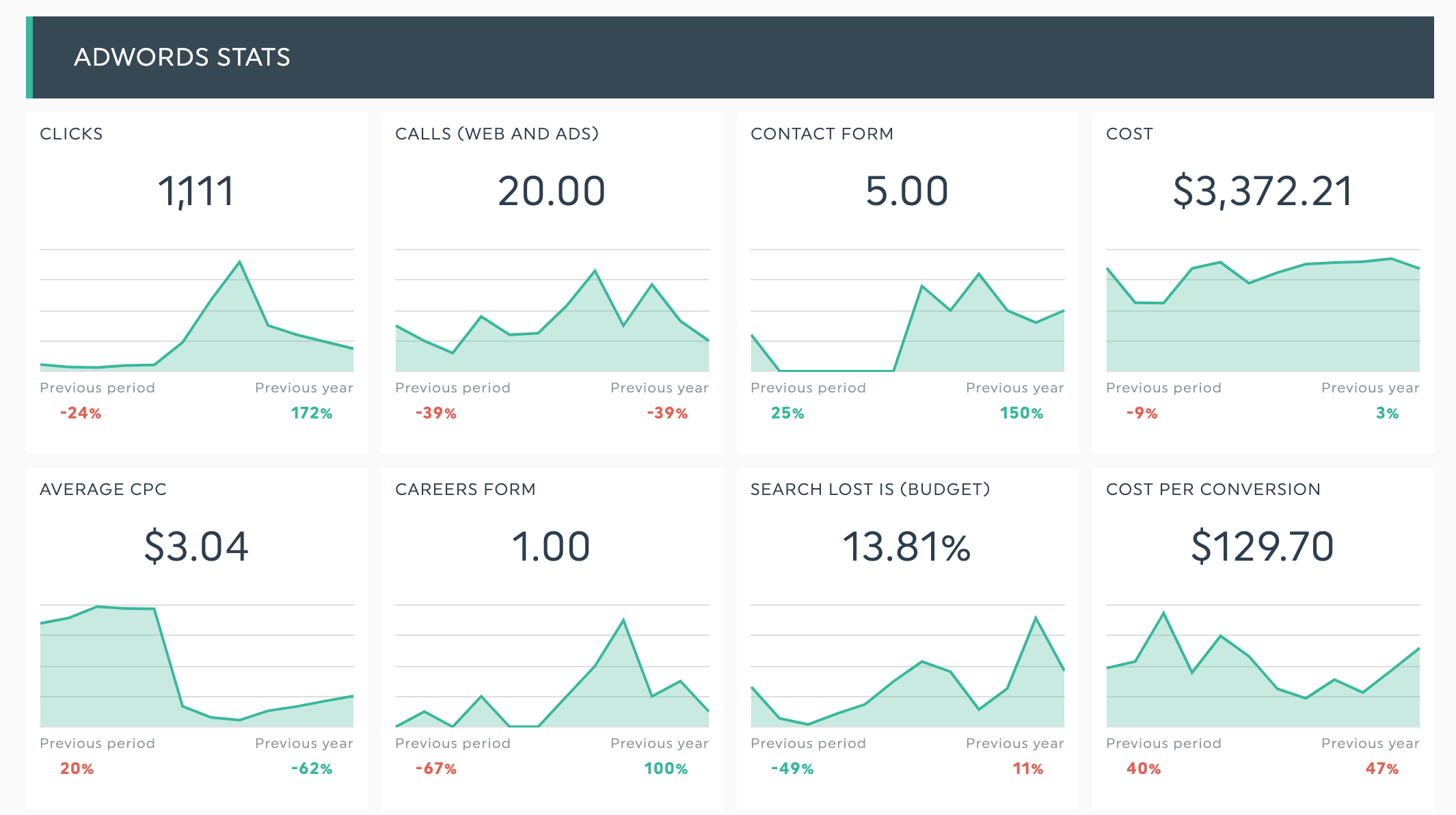Click the -67% previous period value
Image resolution: width=1456 pixels, height=815 pixels.
(x=436, y=769)
